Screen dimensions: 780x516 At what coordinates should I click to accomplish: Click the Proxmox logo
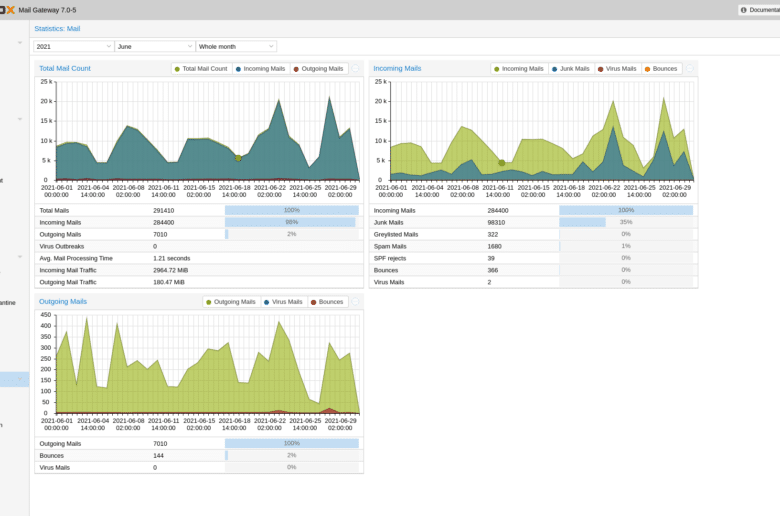[x=7, y=10]
